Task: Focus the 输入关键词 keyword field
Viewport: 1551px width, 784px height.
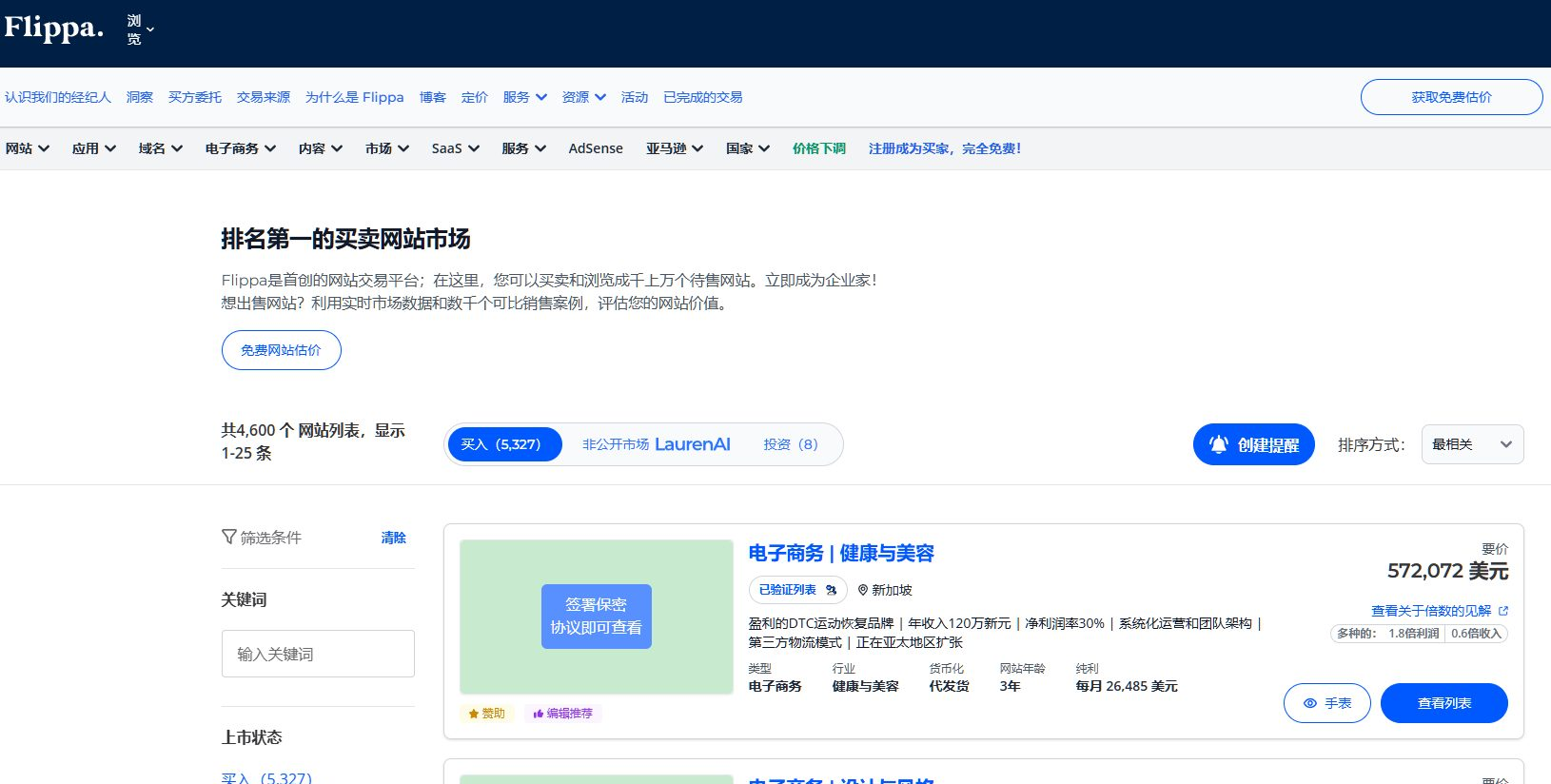Action: pyautogui.click(x=318, y=654)
